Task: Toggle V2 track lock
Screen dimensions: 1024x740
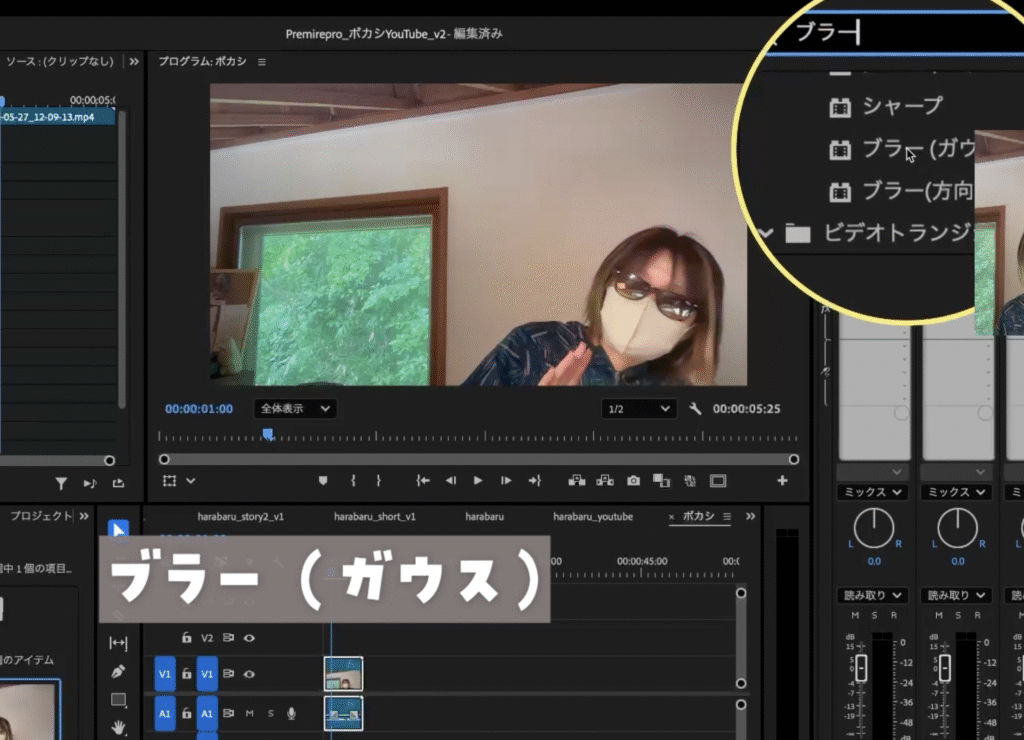Action: click(x=187, y=637)
